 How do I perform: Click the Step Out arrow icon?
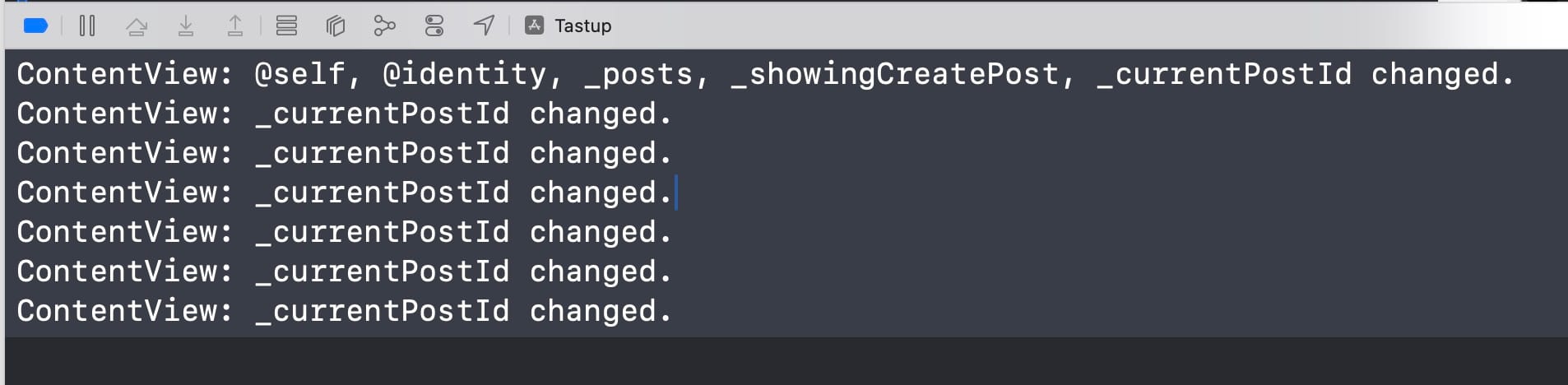pos(235,26)
